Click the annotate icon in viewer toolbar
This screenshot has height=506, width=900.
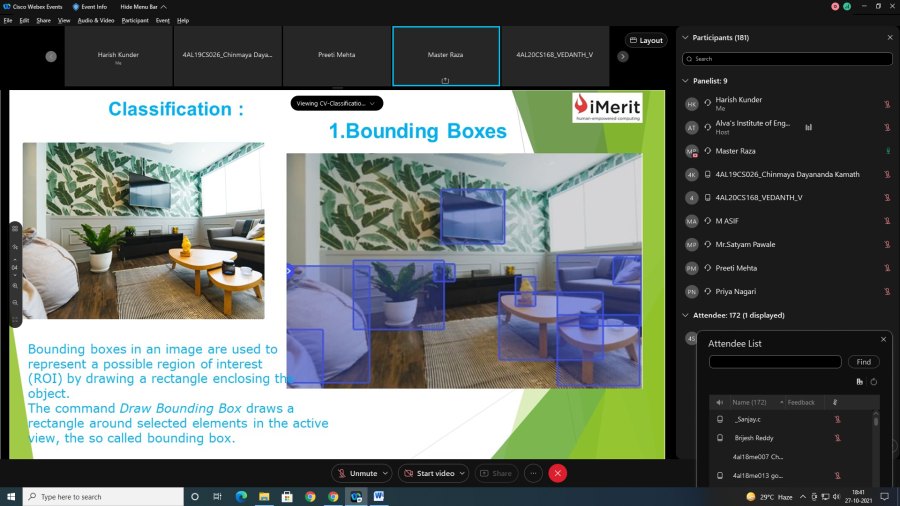(x=15, y=247)
